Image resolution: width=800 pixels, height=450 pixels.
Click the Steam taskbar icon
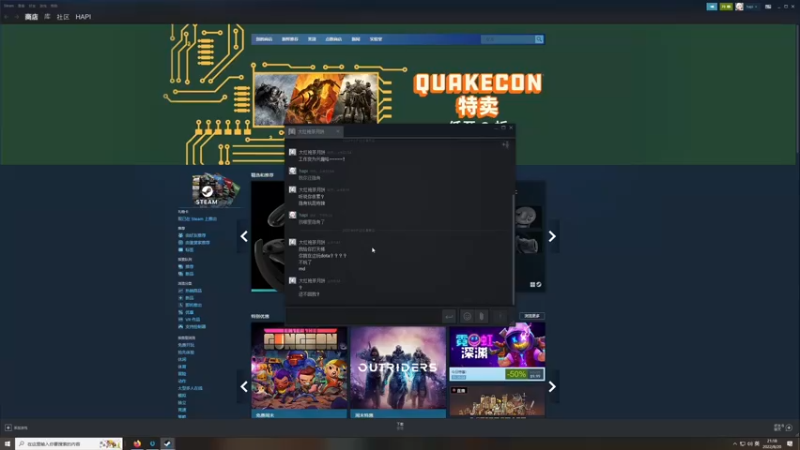tap(167, 444)
